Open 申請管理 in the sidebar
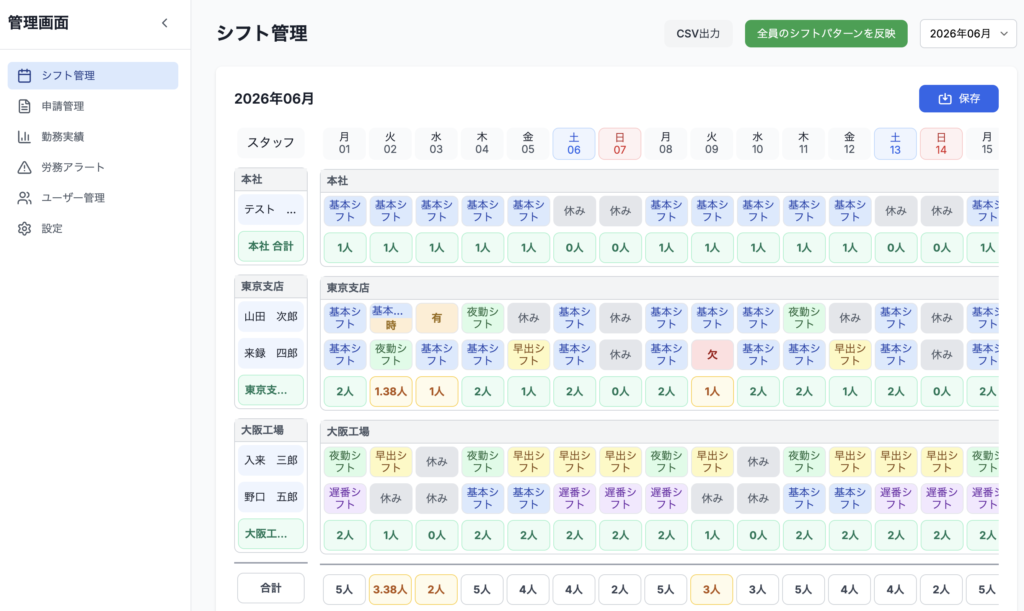This screenshot has height=611, width=1024. pos(93,106)
